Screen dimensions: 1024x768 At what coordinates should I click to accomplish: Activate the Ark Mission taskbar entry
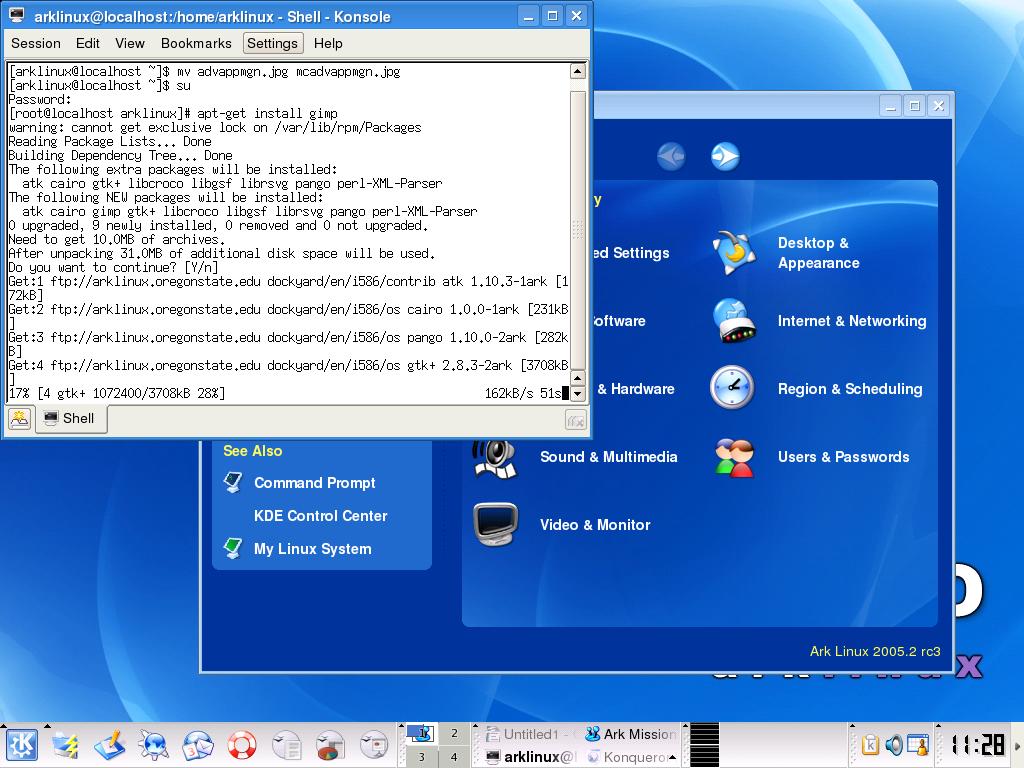pyautogui.click(x=630, y=734)
